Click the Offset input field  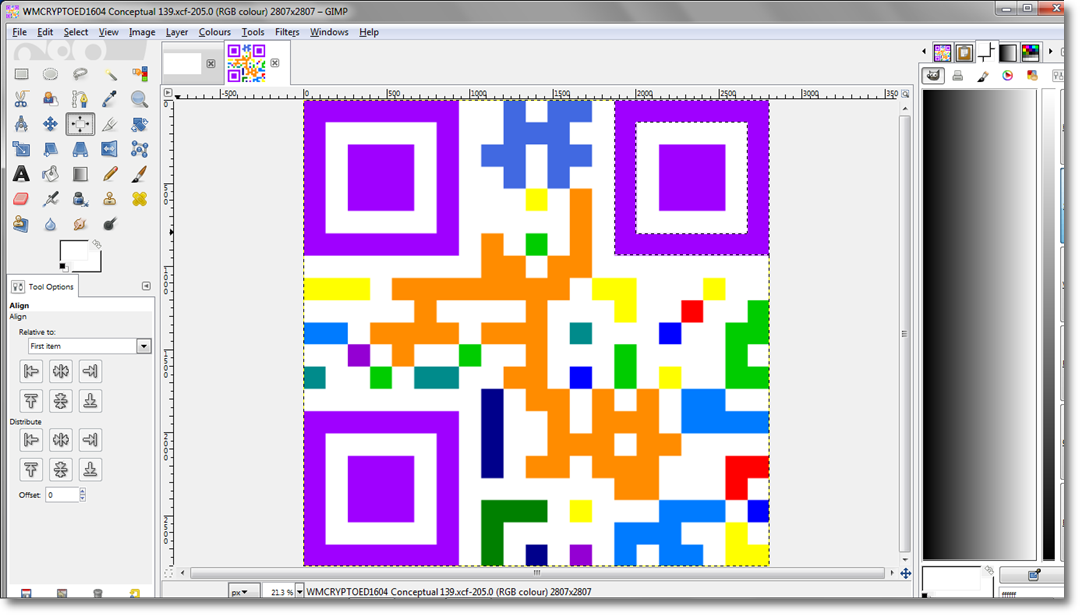click(x=62, y=494)
